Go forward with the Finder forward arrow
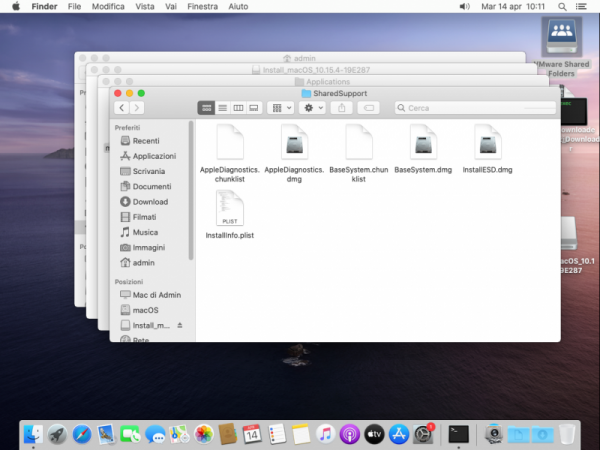This screenshot has height=450, width=600. tap(137, 108)
